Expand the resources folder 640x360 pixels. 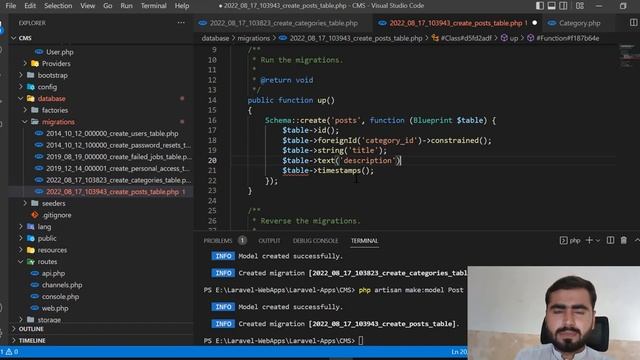click(x=52, y=250)
